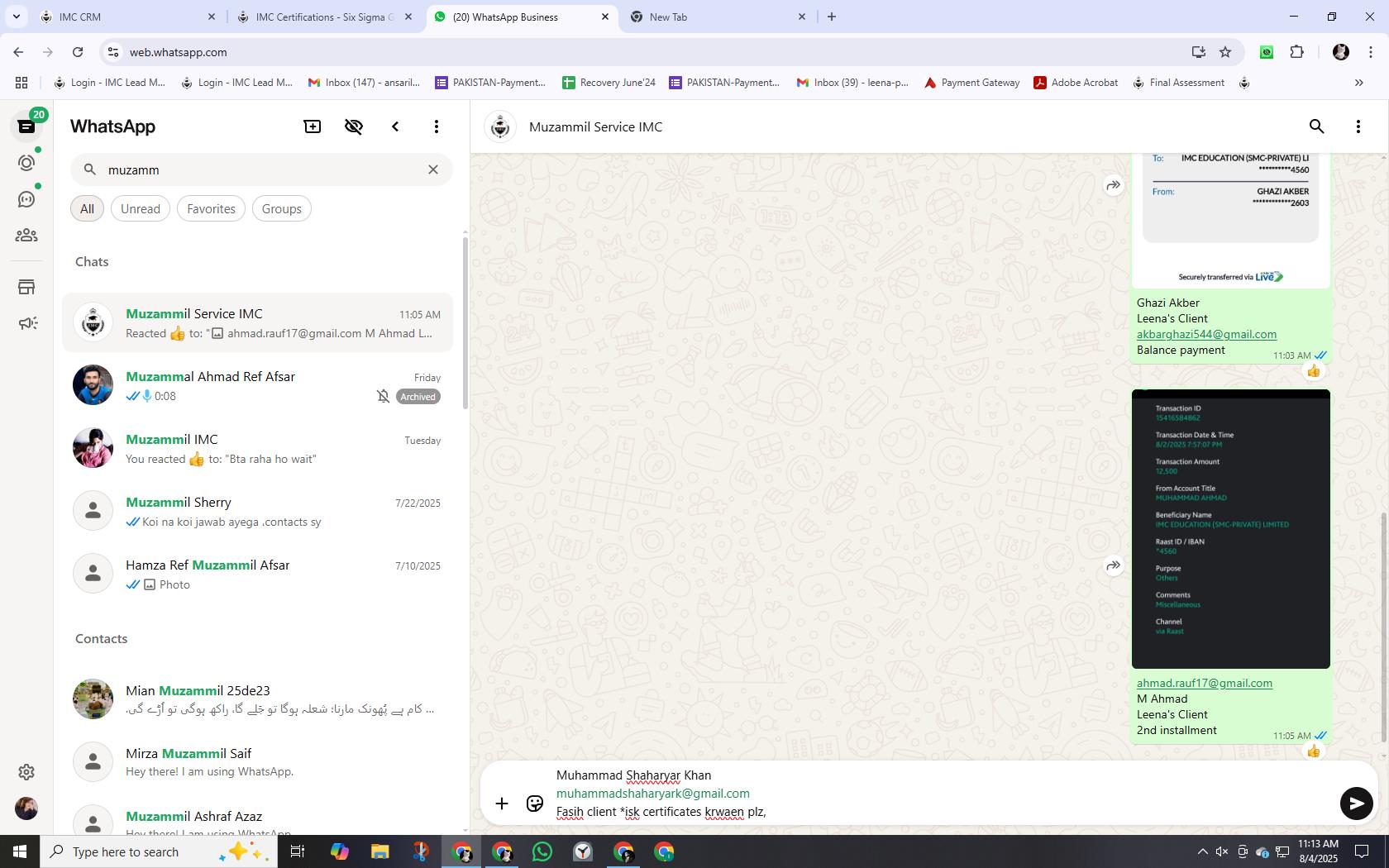Open the conversation three-dot menu

(x=1358, y=126)
